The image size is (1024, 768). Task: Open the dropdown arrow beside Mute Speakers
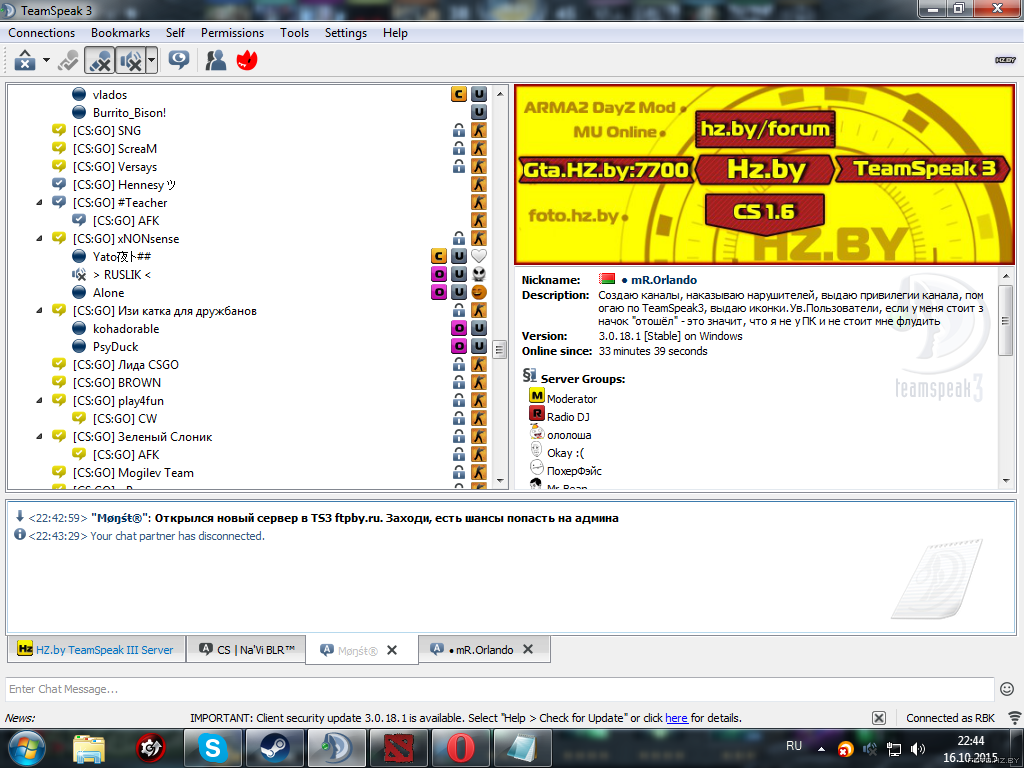click(152, 61)
